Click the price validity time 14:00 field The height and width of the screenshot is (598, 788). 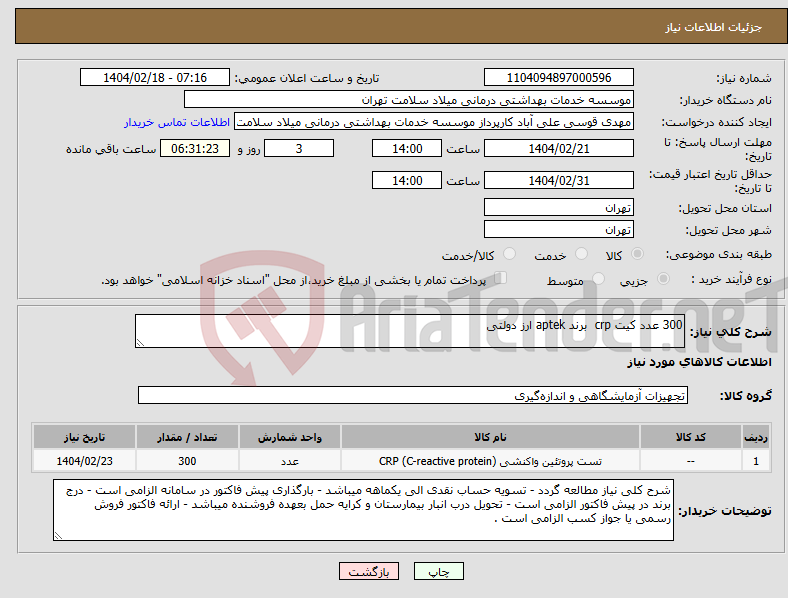[x=407, y=180]
